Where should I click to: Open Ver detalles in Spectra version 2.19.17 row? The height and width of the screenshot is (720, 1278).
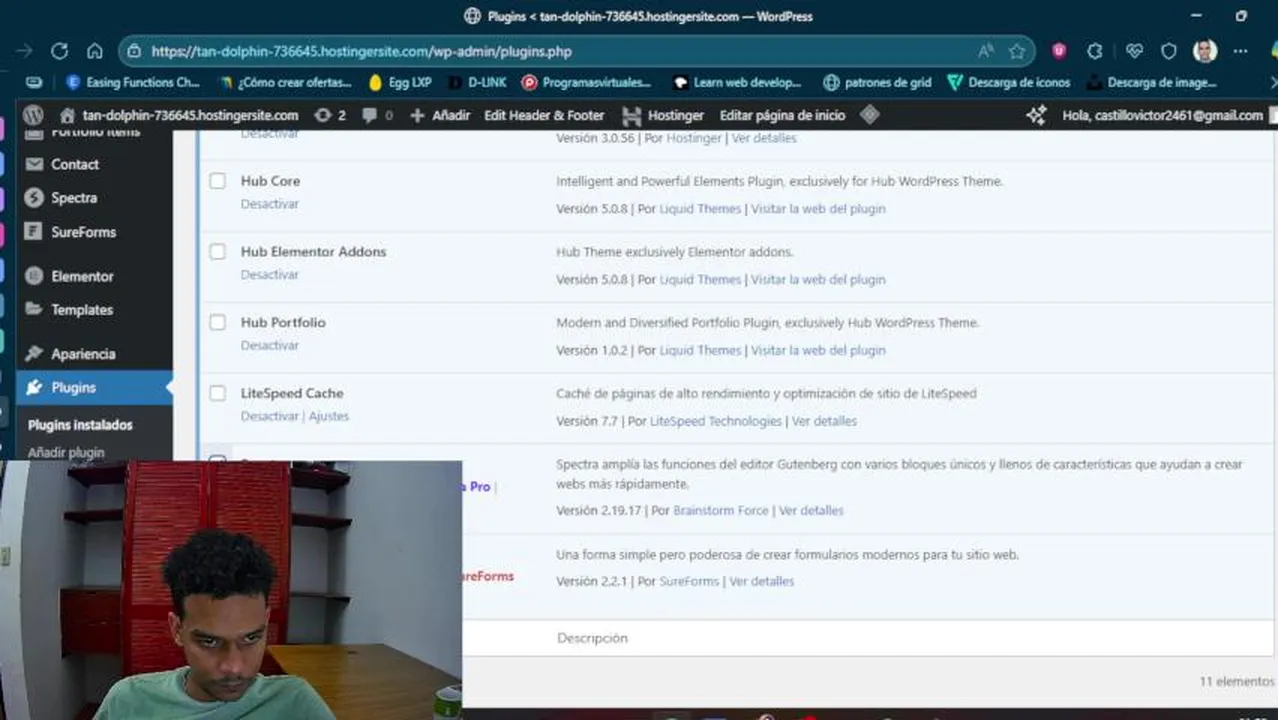coord(811,510)
